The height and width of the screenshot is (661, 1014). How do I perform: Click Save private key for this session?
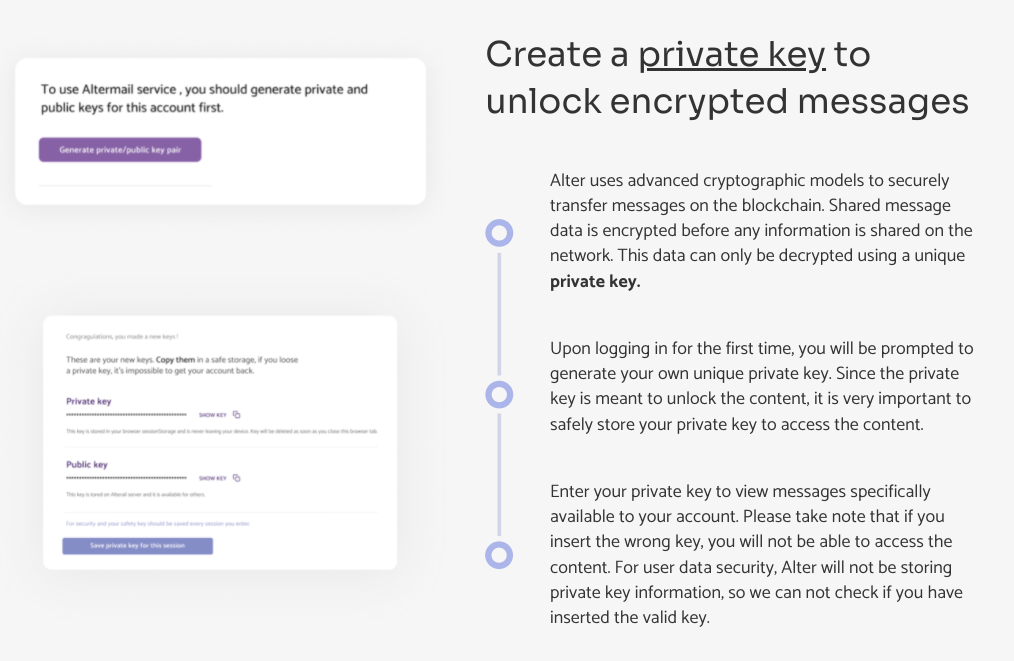coord(138,546)
